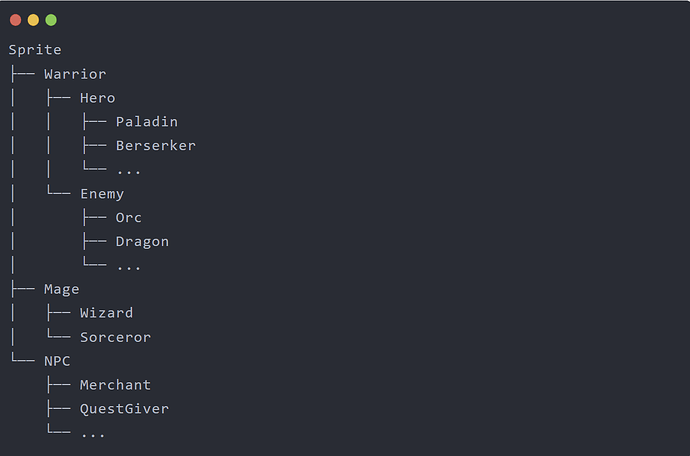Select the Enemy branch label
This screenshot has width=690, height=456.
(x=102, y=194)
